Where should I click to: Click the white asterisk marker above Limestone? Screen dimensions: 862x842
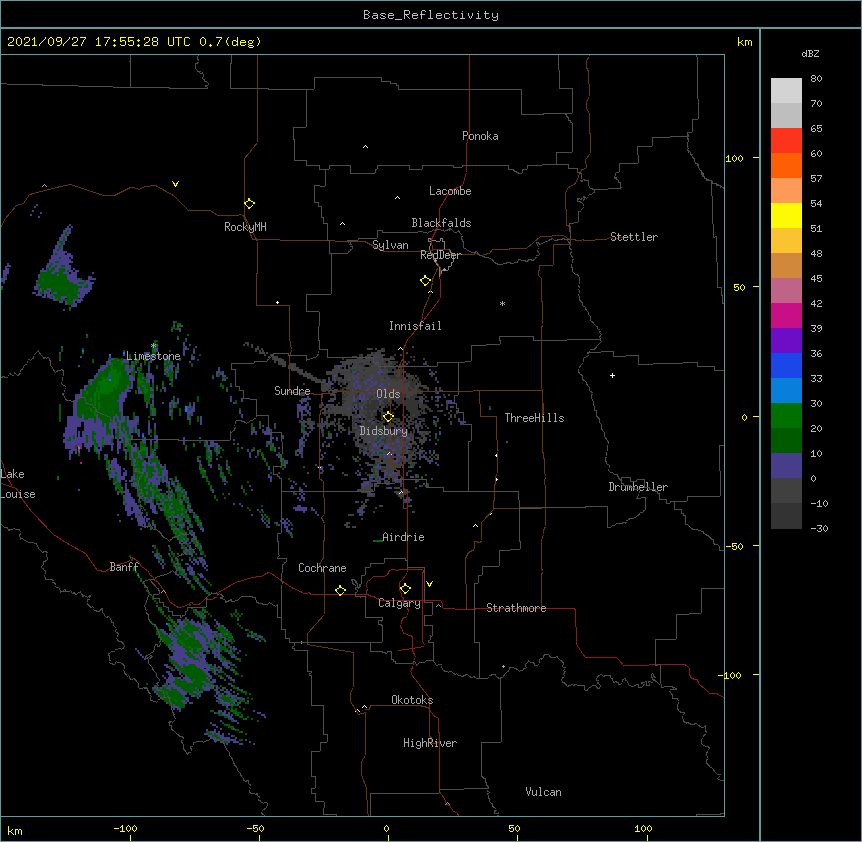tap(153, 346)
